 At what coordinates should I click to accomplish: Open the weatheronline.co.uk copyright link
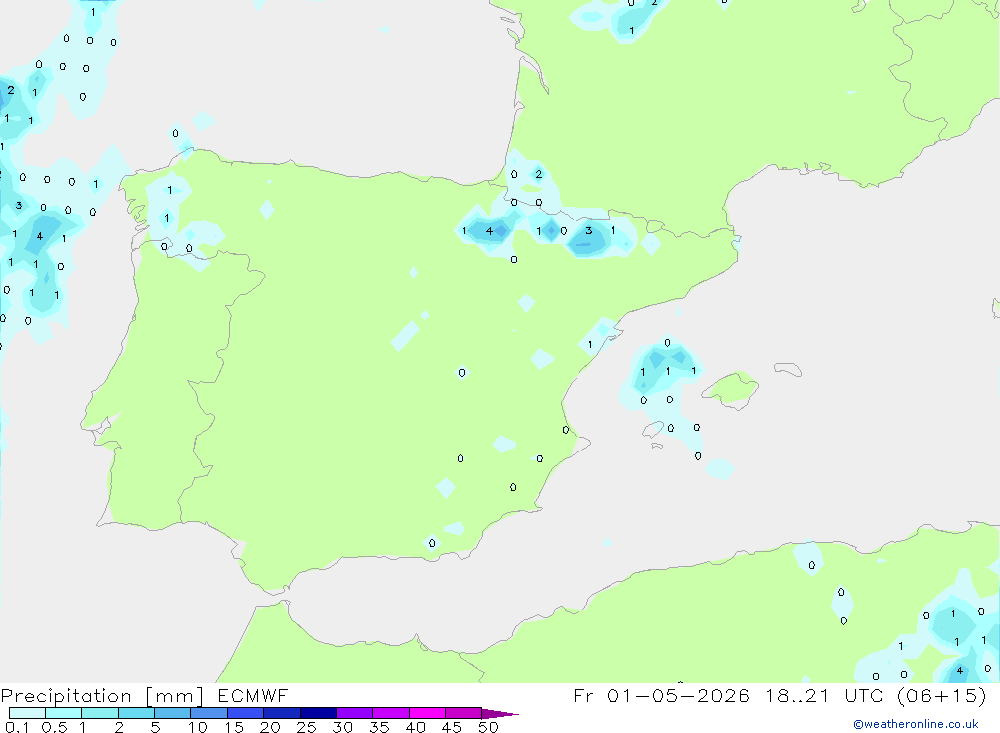tap(916, 724)
